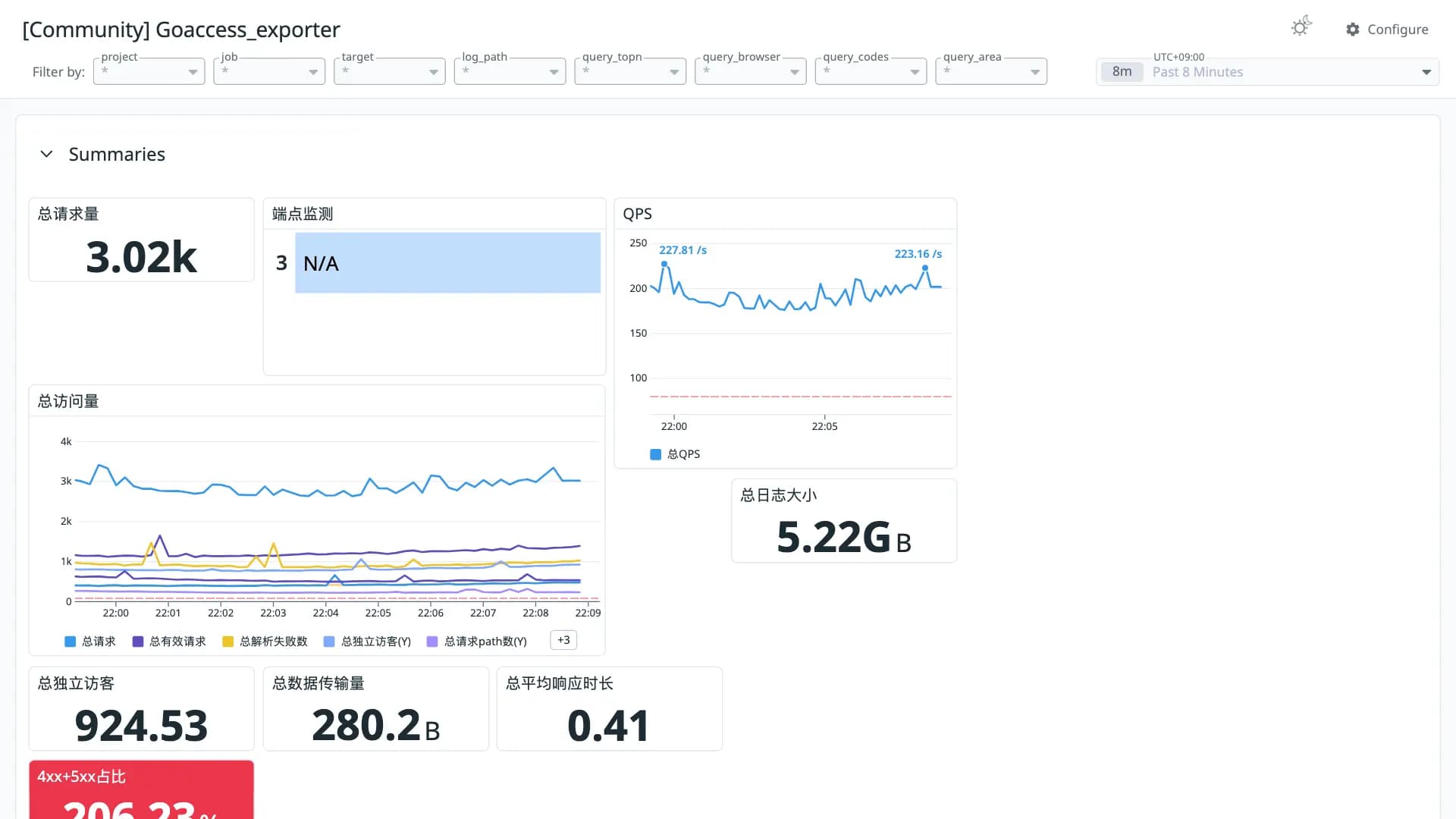Click the 8m time badge
This screenshot has height=819, width=1456.
coord(1122,72)
